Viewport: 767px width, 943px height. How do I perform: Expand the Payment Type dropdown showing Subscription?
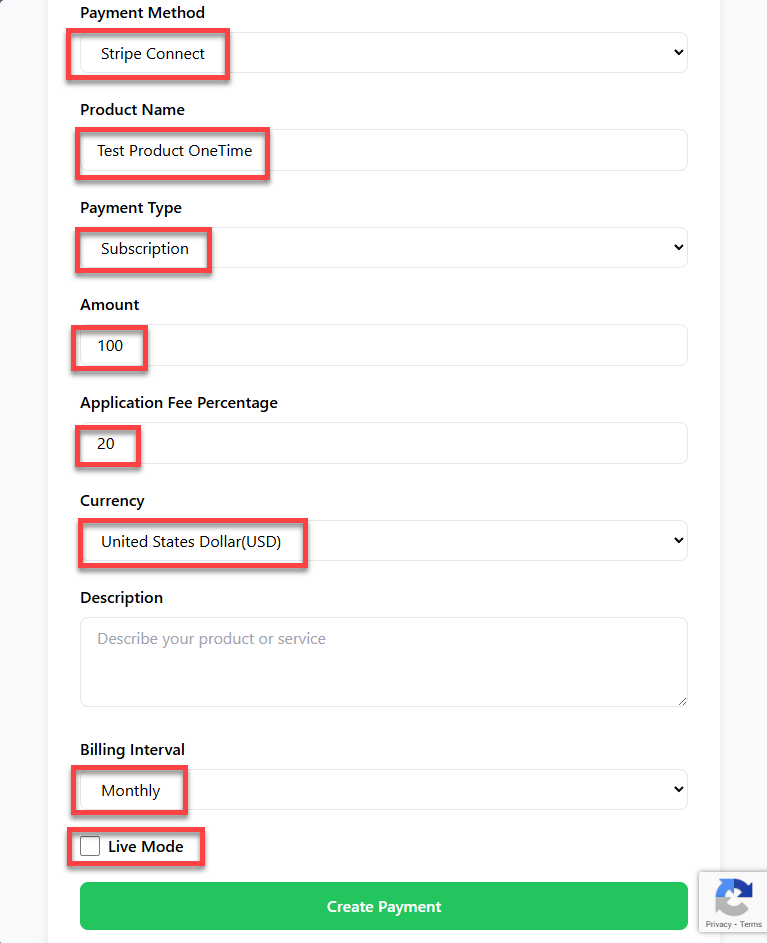[x=383, y=248]
